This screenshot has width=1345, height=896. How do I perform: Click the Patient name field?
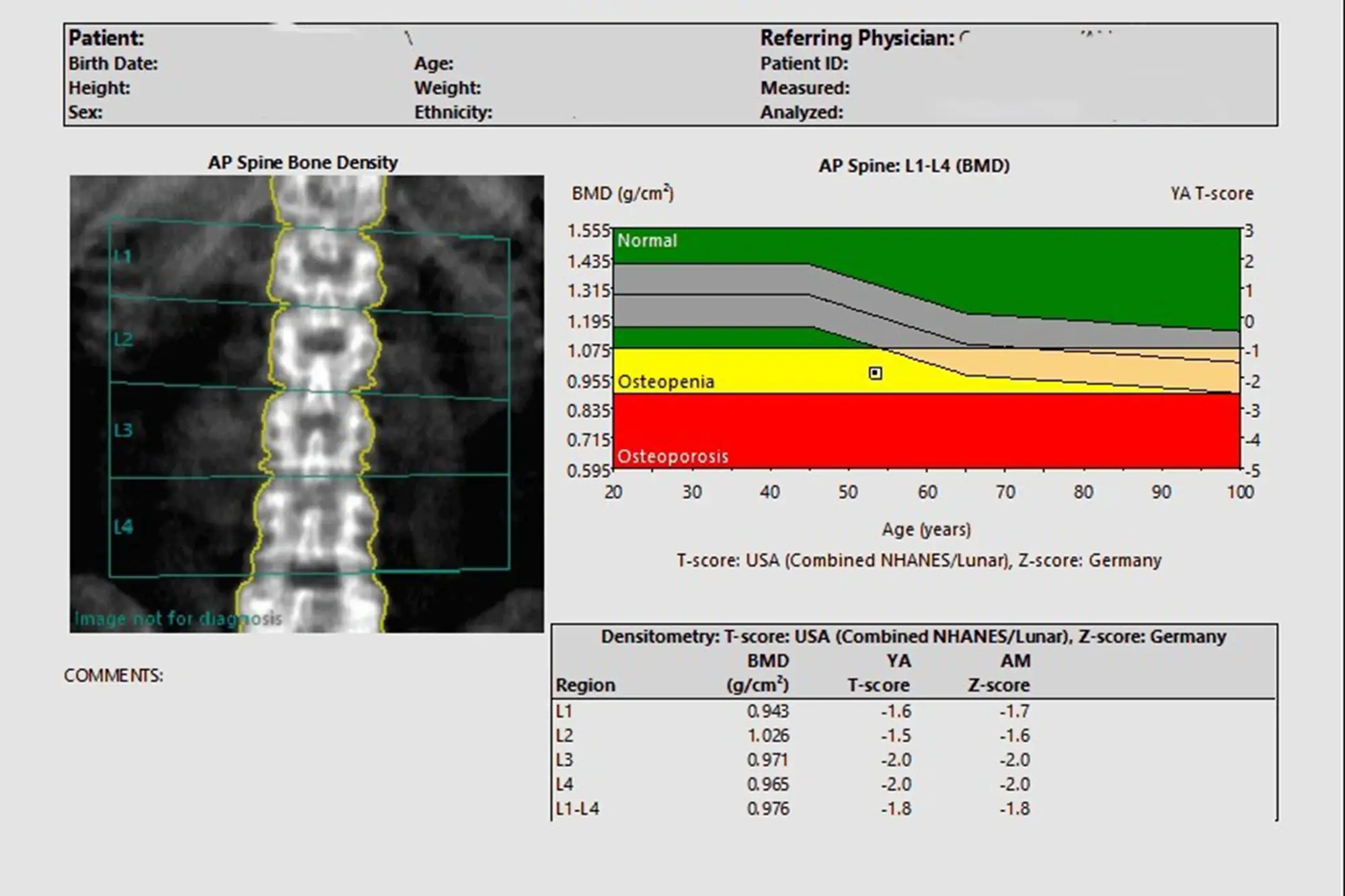coord(106,38)
